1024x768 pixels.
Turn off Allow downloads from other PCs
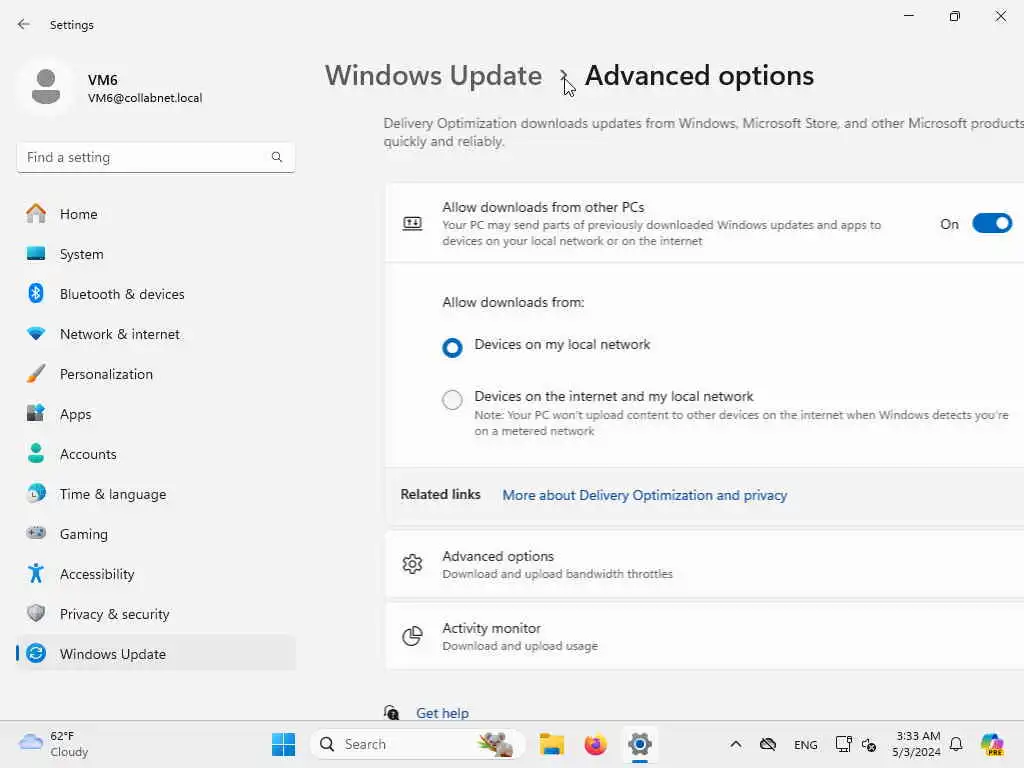[992, 223]
